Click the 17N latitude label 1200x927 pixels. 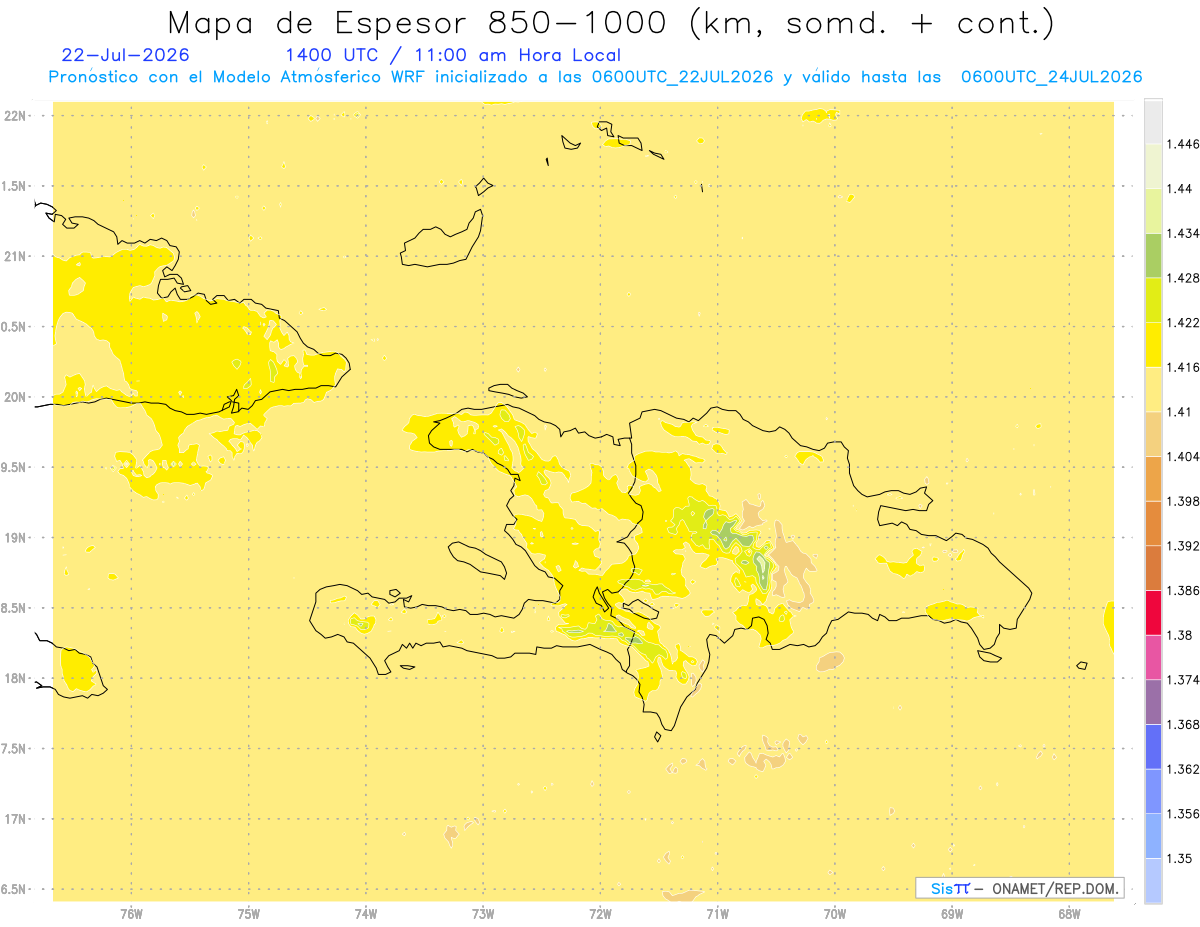(15, 819)
